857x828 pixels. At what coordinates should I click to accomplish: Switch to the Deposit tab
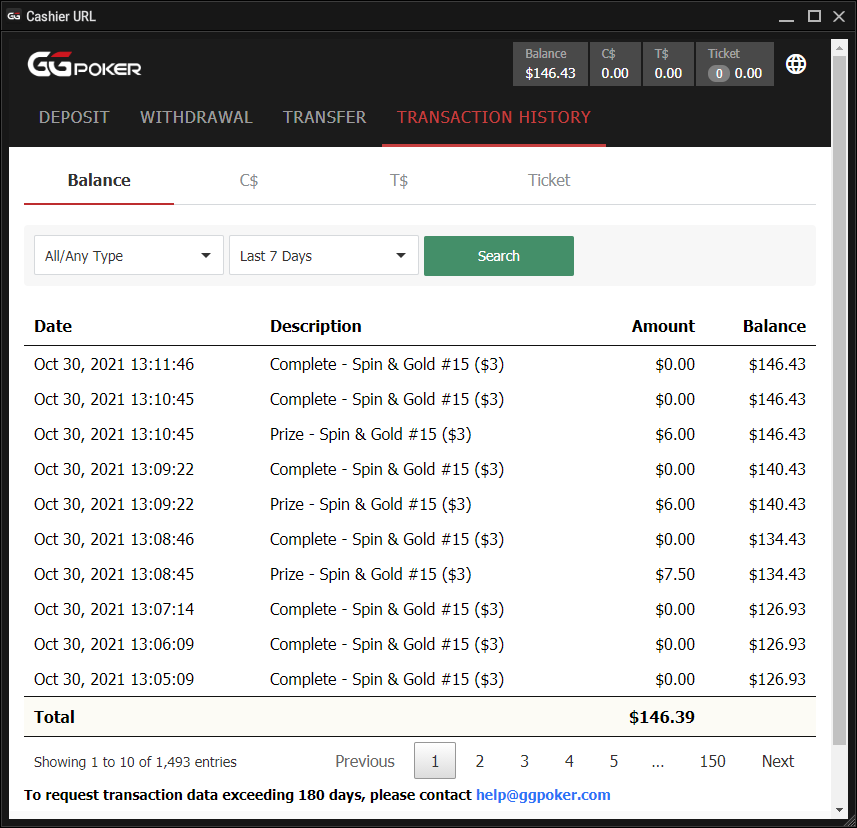(74, 117)
